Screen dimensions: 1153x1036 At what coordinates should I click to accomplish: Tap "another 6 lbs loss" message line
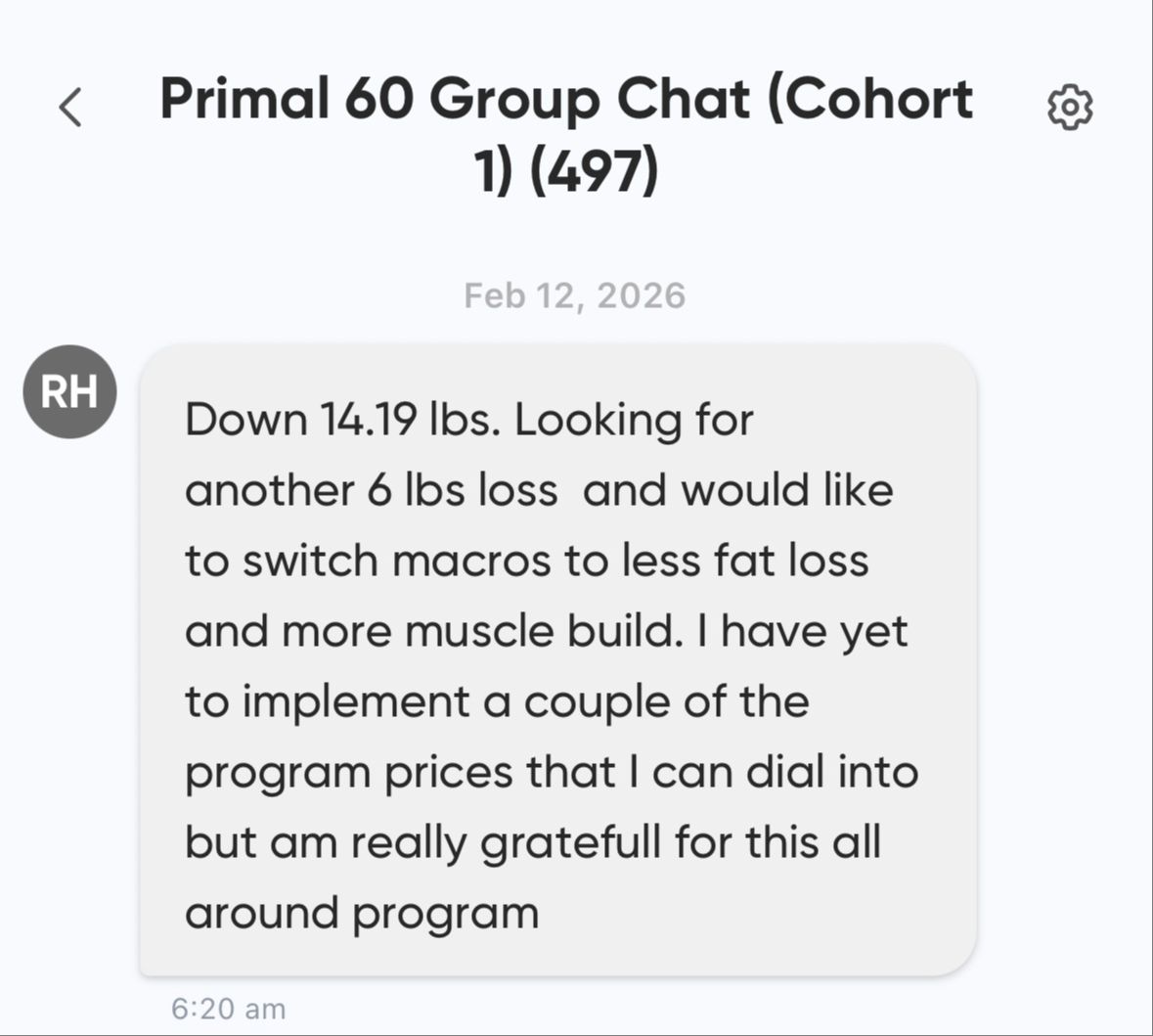point(372,490)
